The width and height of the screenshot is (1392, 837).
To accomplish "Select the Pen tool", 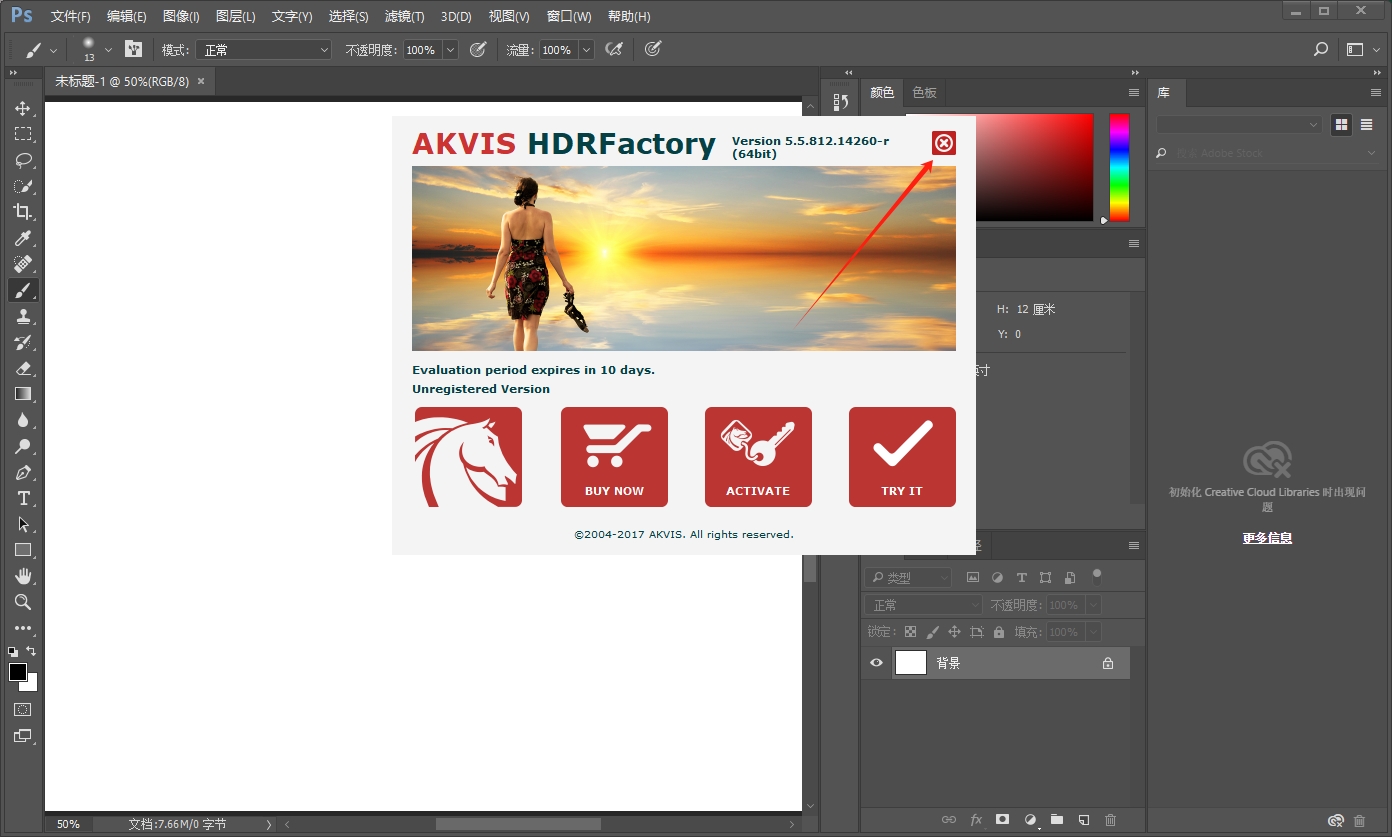I will tap(23, 472).
